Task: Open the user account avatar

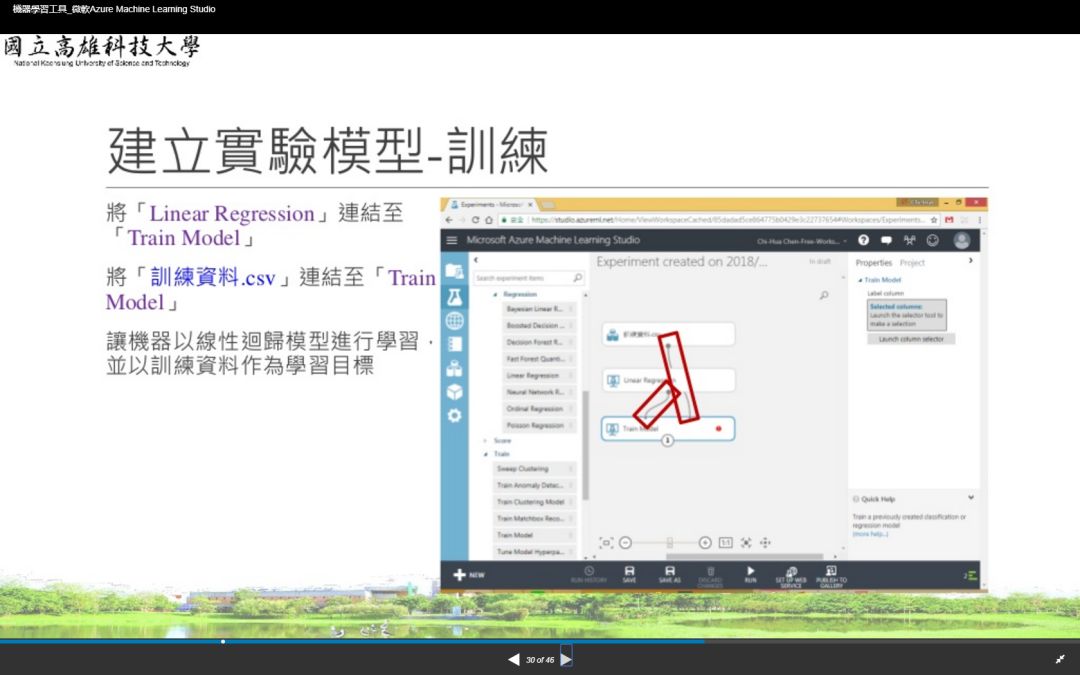Action: pos(962,240)
